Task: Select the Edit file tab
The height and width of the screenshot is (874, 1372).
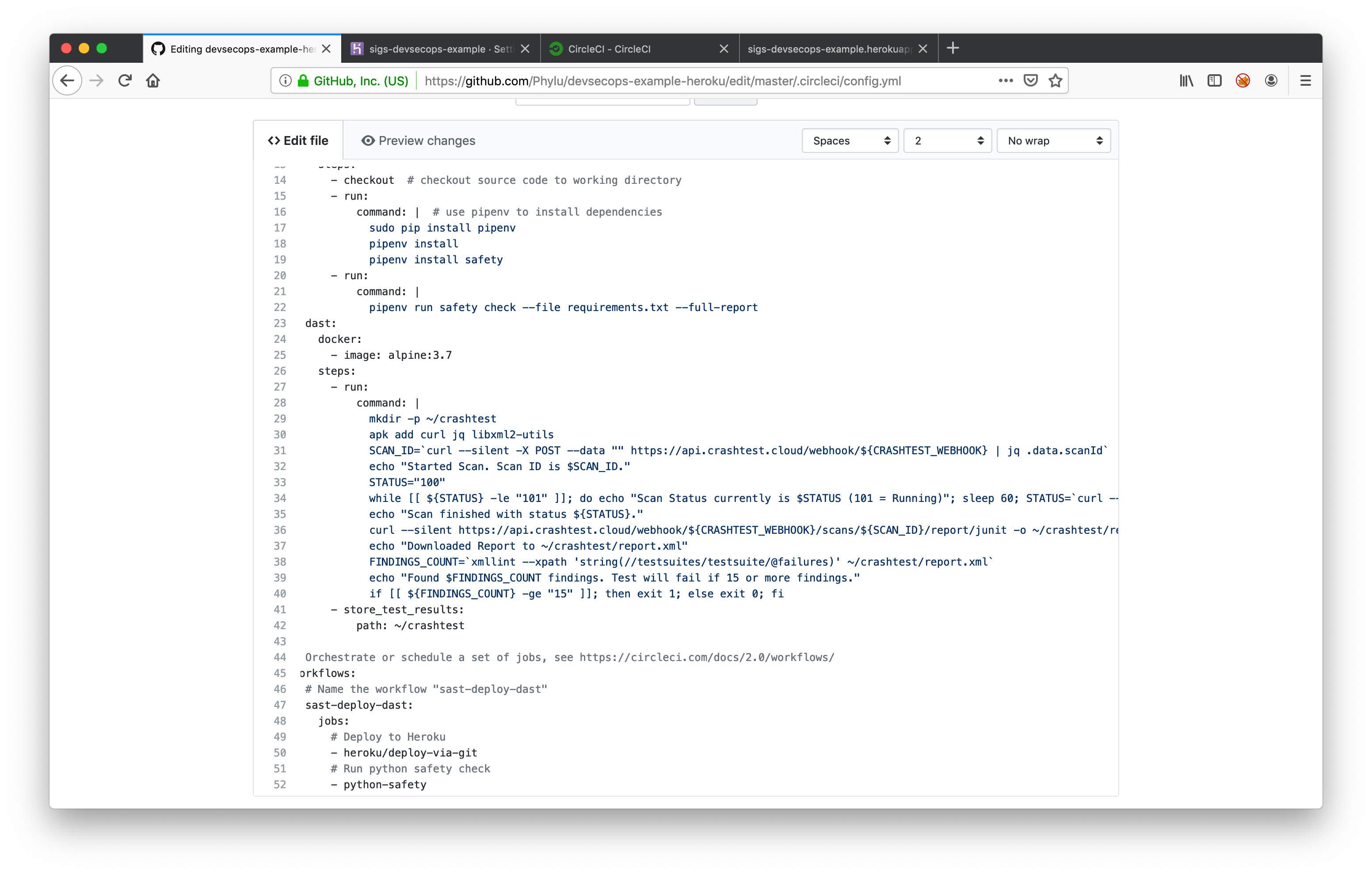Action: click(x=298, y=141)
